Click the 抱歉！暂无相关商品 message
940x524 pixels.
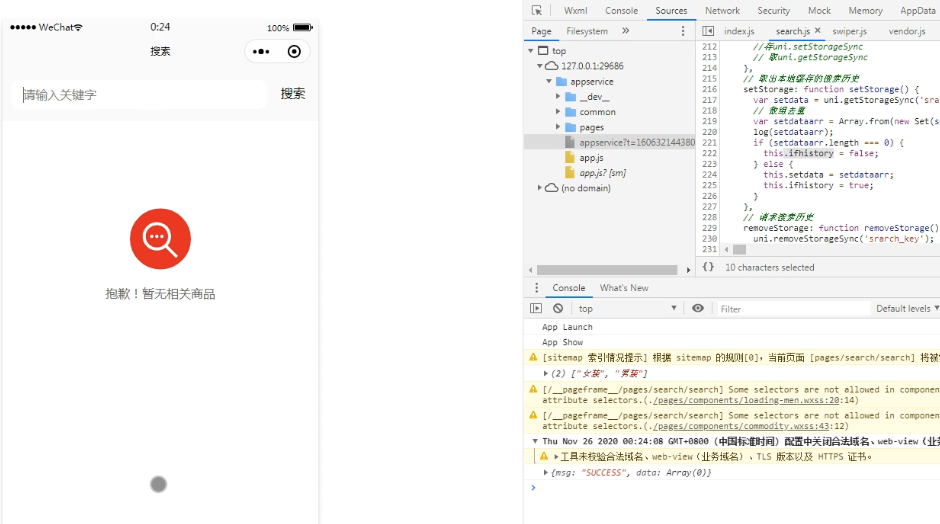pyautogui.click(x=160, y=294)
